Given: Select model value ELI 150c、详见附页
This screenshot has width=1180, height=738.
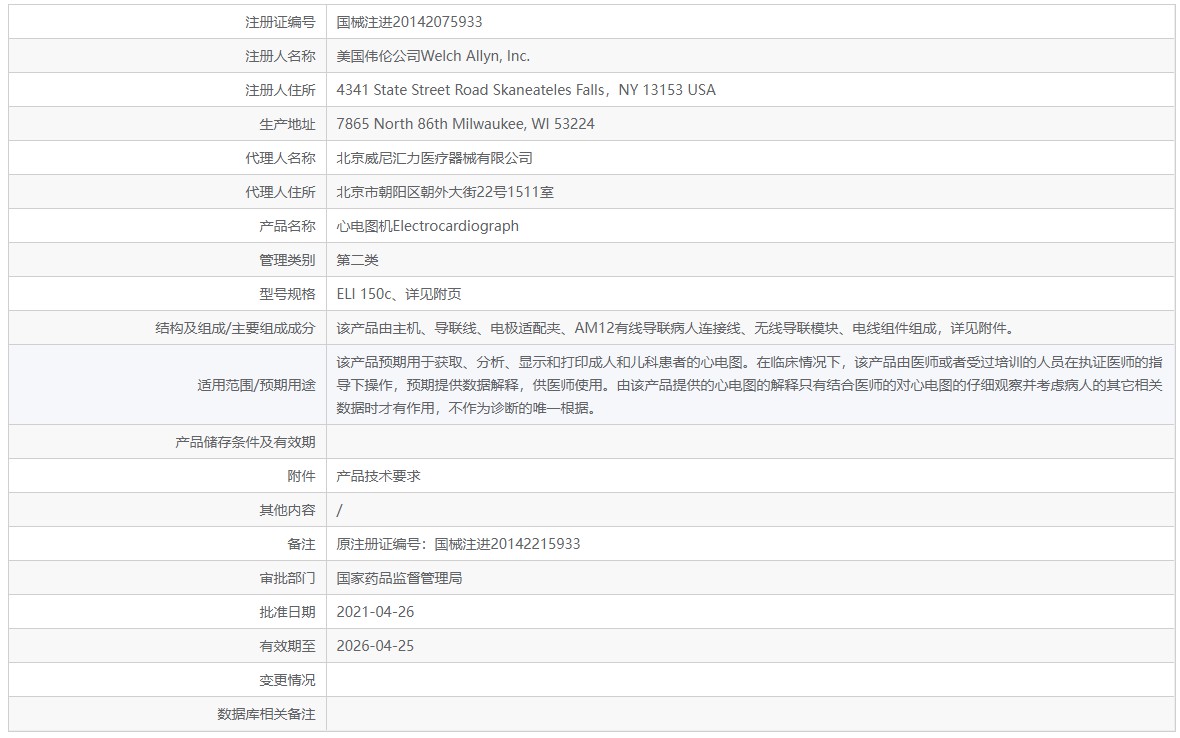Looking at the screenshot, I should (x=399, y=294).
